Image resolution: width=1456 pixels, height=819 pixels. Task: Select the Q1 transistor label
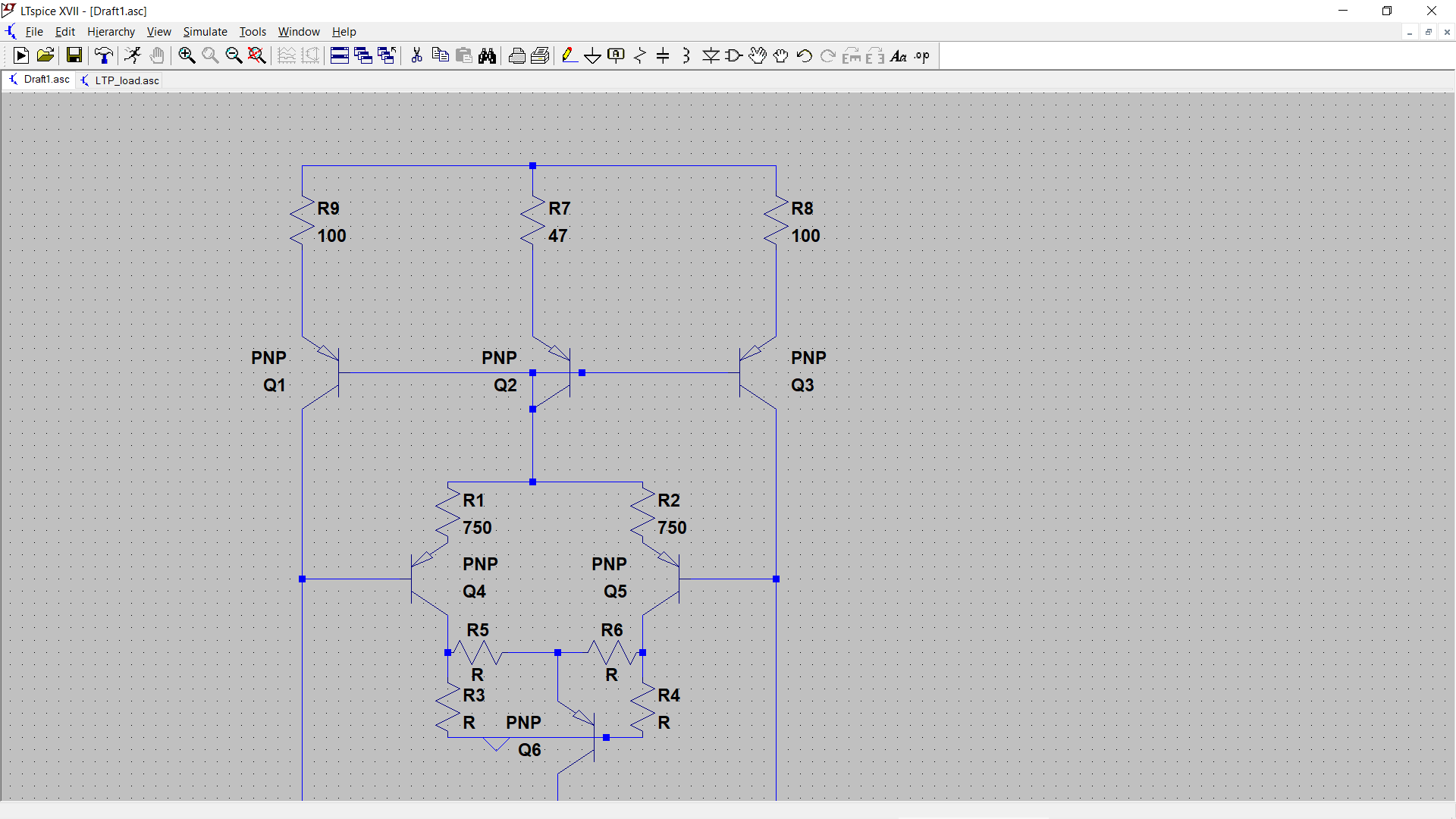tap(275, 385)
